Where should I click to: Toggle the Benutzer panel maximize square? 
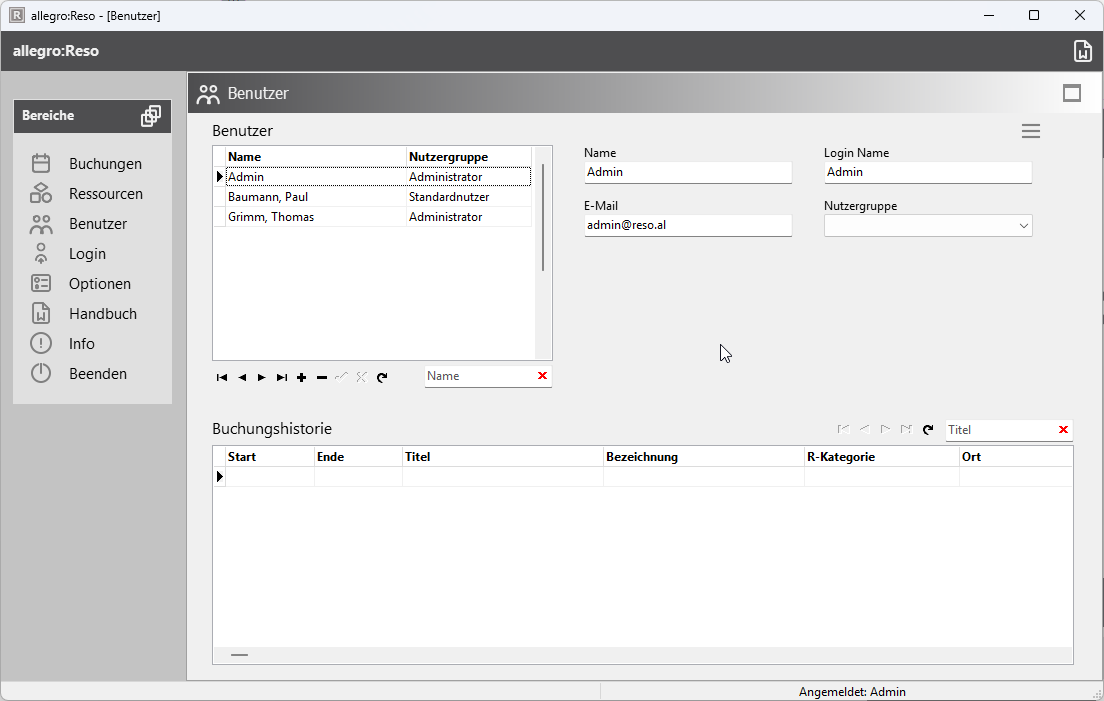pos(1072,93)
